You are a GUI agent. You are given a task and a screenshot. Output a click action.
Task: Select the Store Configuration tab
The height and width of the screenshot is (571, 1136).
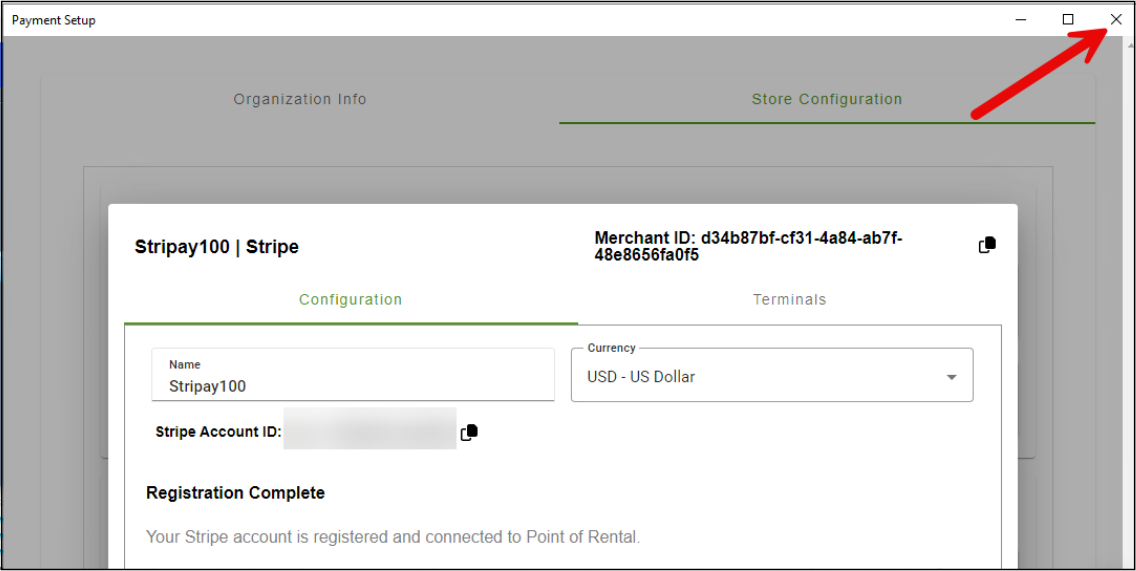827,99
